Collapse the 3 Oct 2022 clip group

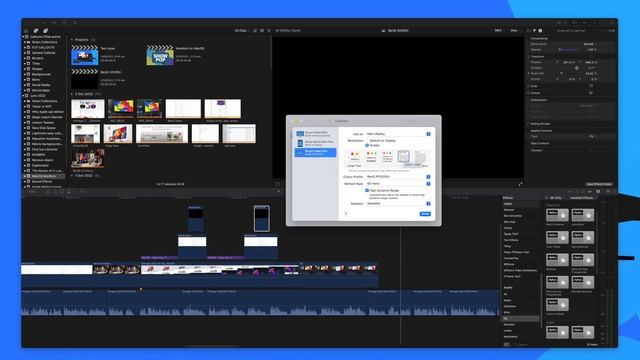(x=72, y=94)
